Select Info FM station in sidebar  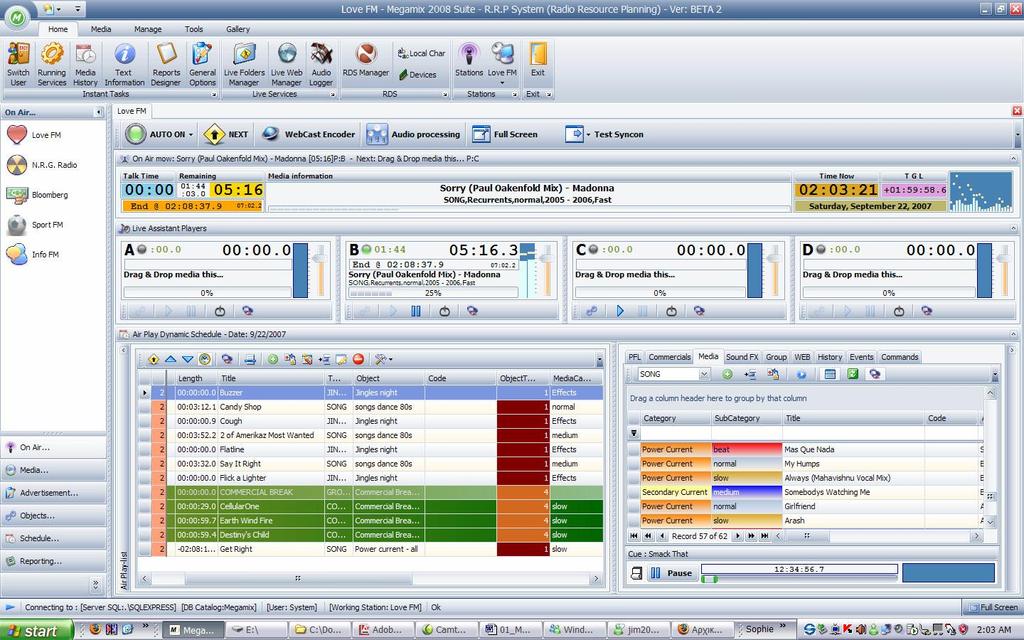click(x=33, y=255)
